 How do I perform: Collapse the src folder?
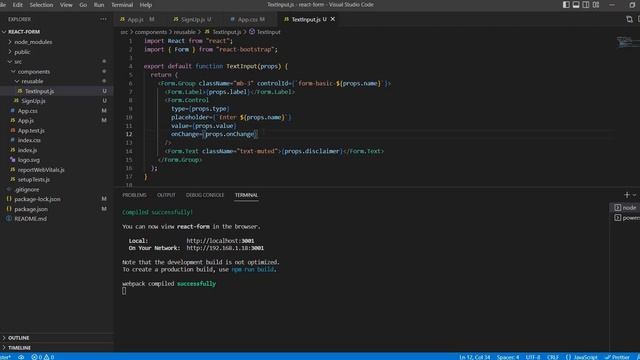pyautogui.click(x=57, y=62)
